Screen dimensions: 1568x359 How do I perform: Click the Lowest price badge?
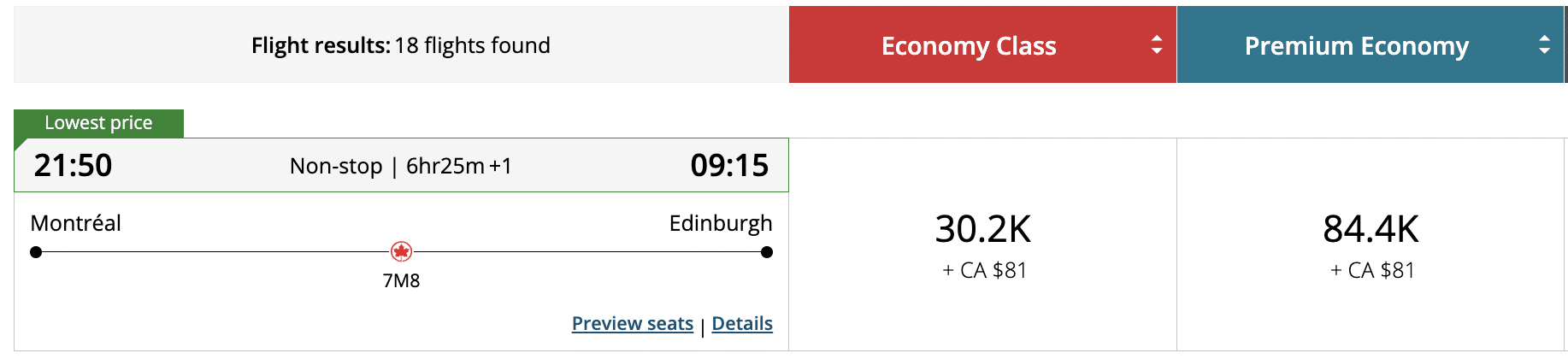click(x=98, y=123)
